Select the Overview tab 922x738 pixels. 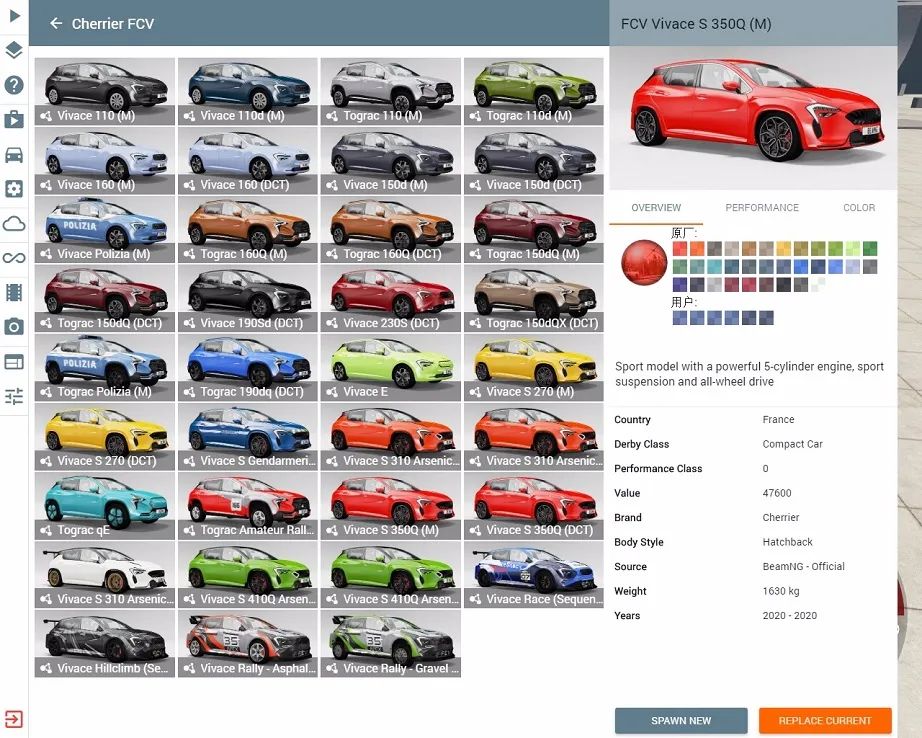coord(656,208)
